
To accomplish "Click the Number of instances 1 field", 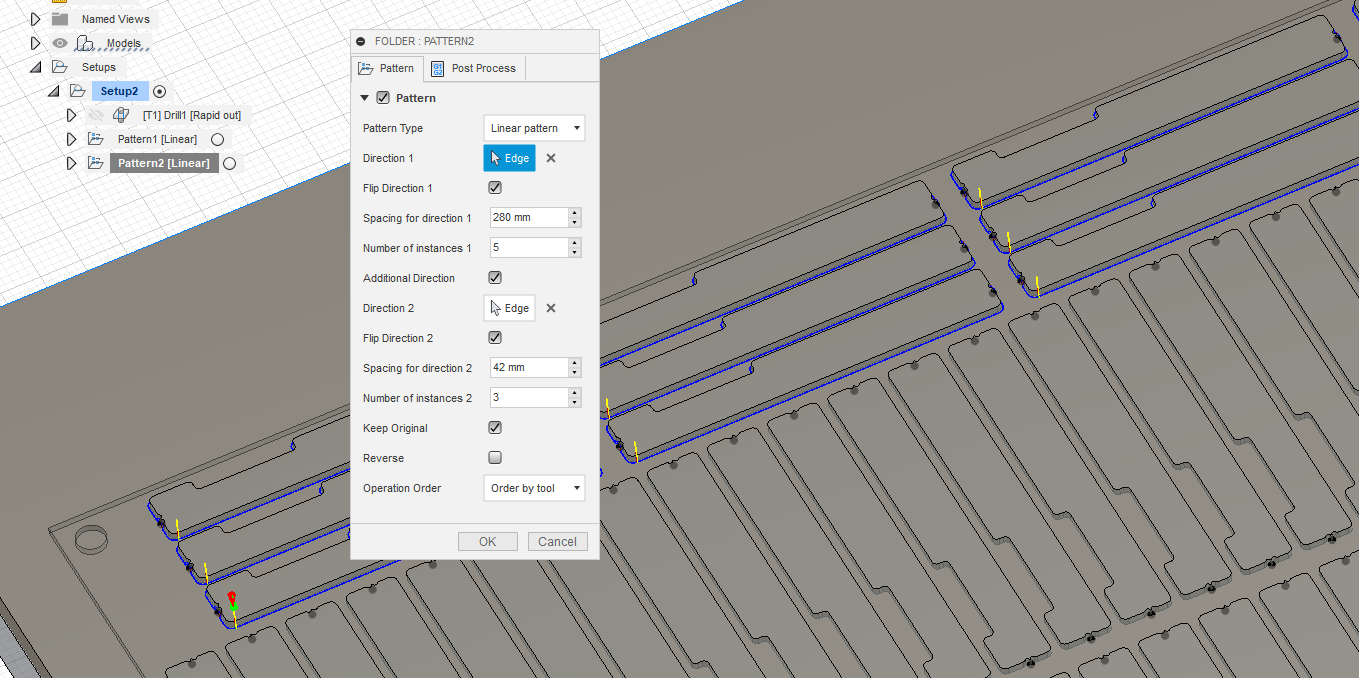I will tap(529, 248).
